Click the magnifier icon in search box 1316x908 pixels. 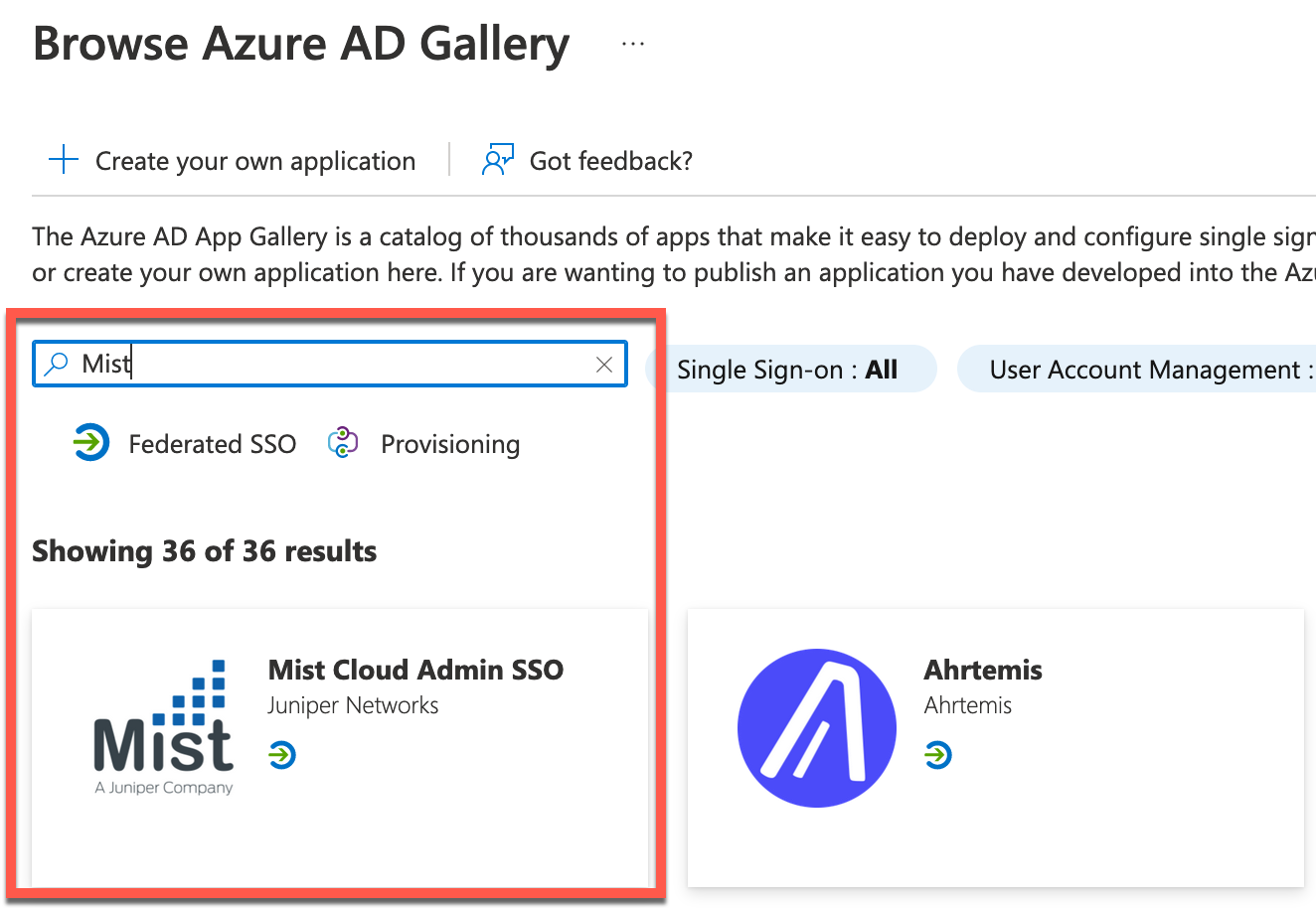tap(58, 365)
